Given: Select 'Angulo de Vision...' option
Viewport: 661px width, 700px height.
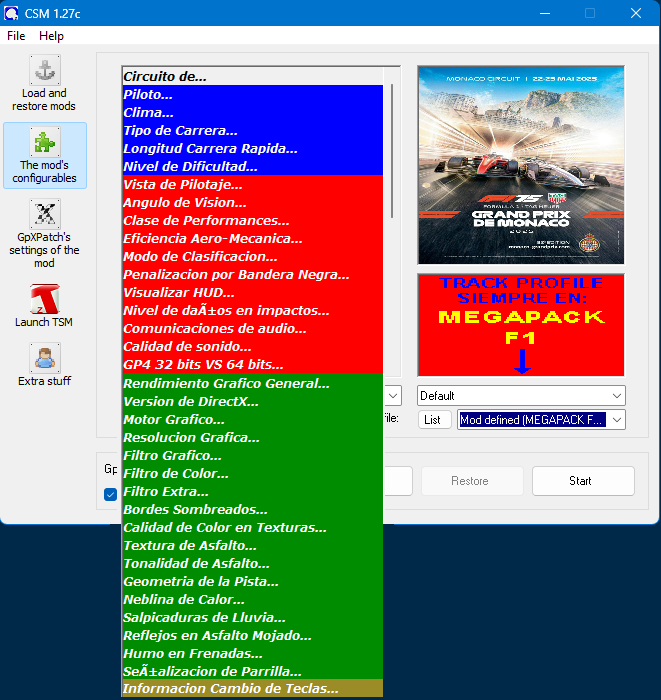Looking at the screenshot, I should [253, 202].
